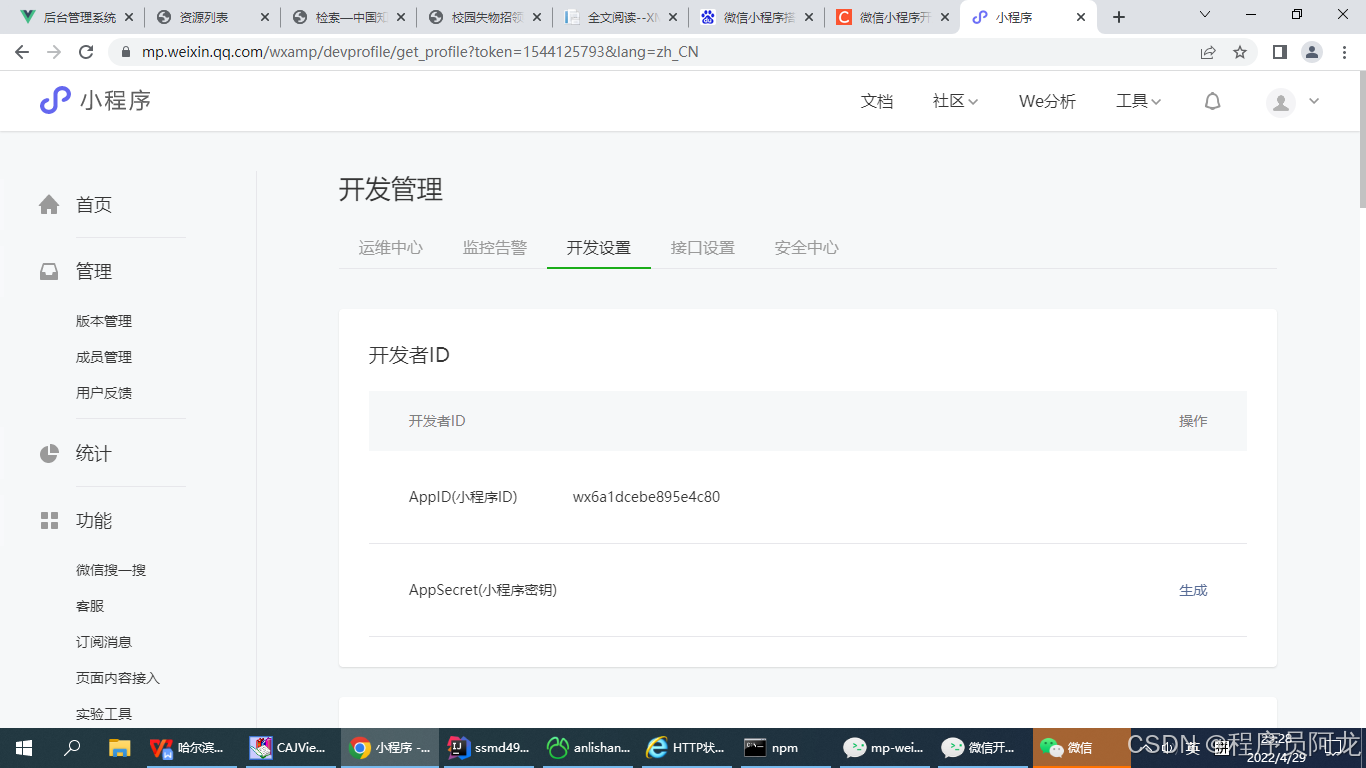Switch to the CAJViewer taskbar app
The height and width of the screenshot is (768, 1366).
tap(288, 748)
